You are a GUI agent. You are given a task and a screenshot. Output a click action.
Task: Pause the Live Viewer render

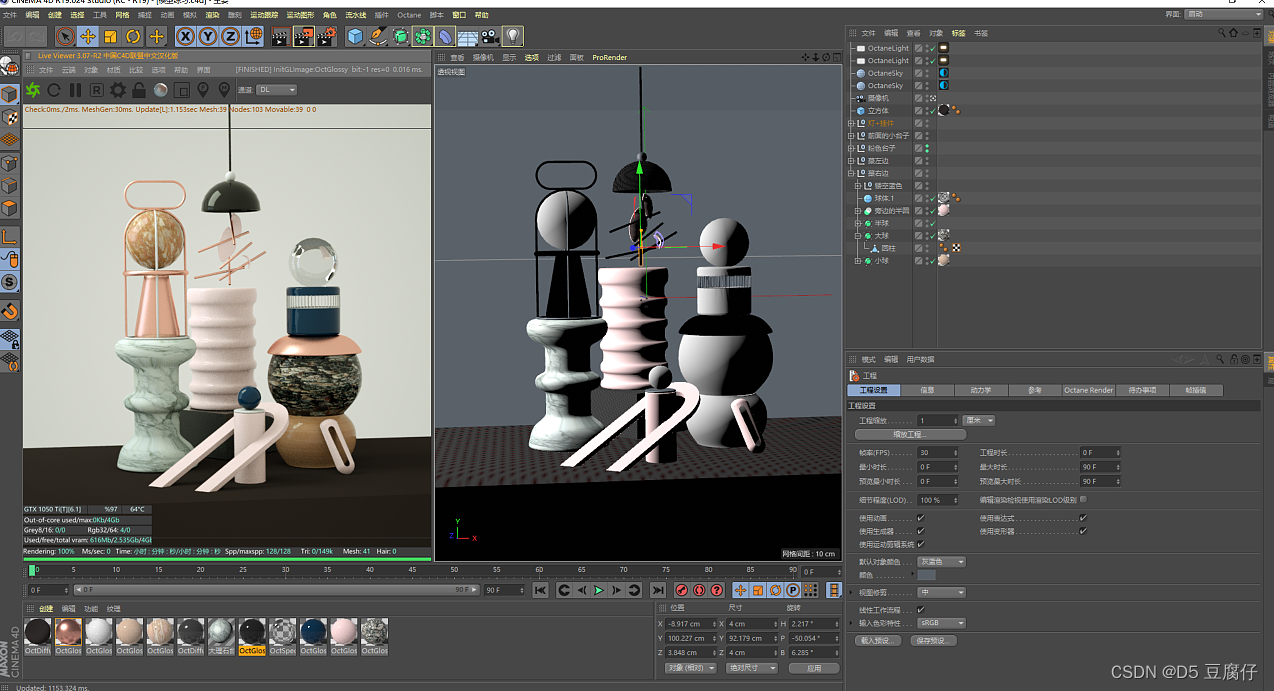(76, 90)
